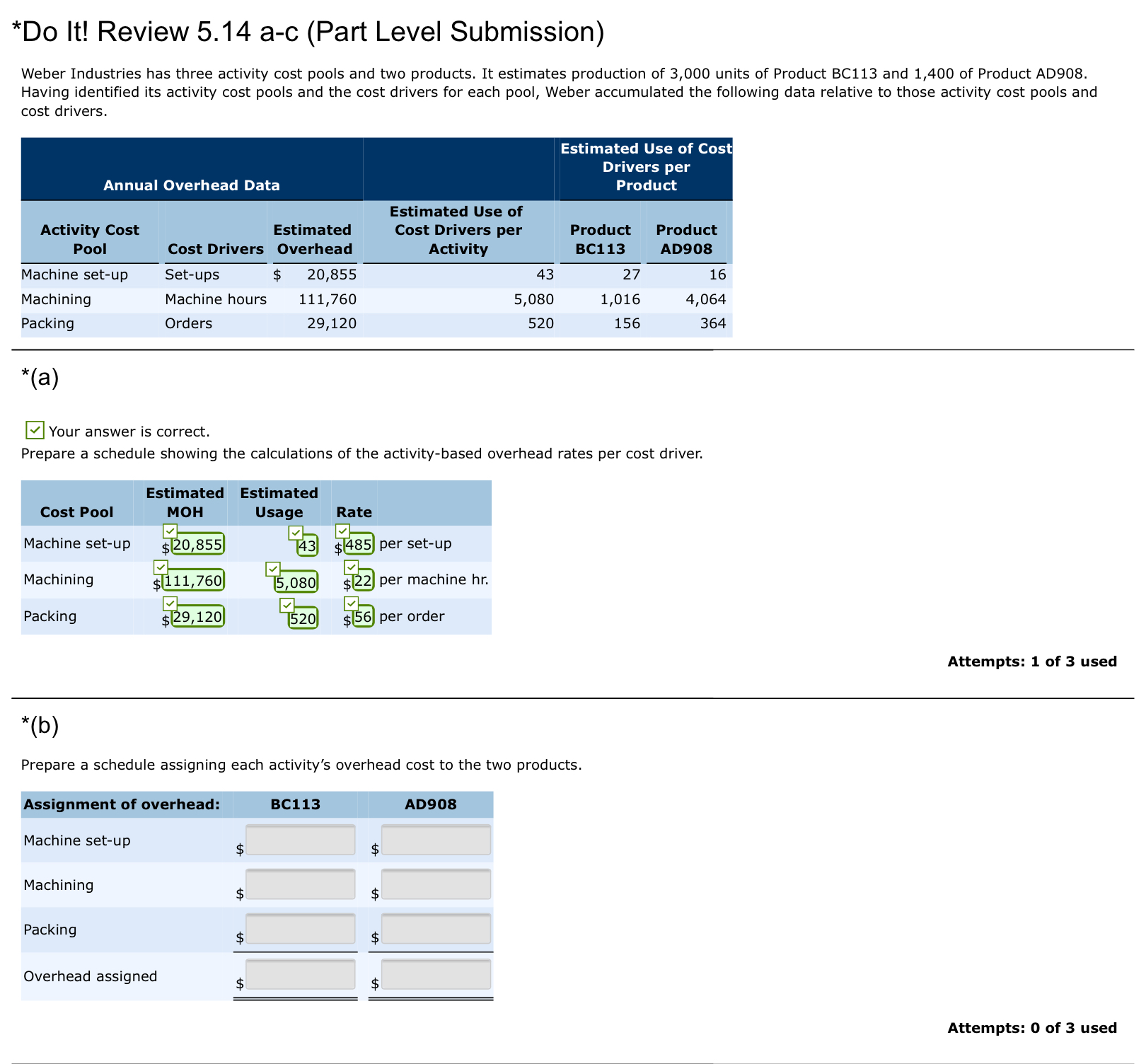Select the 56 per order rate field
The height and width of the screenshot is (1064, 1146).
(x=363, y=617)
